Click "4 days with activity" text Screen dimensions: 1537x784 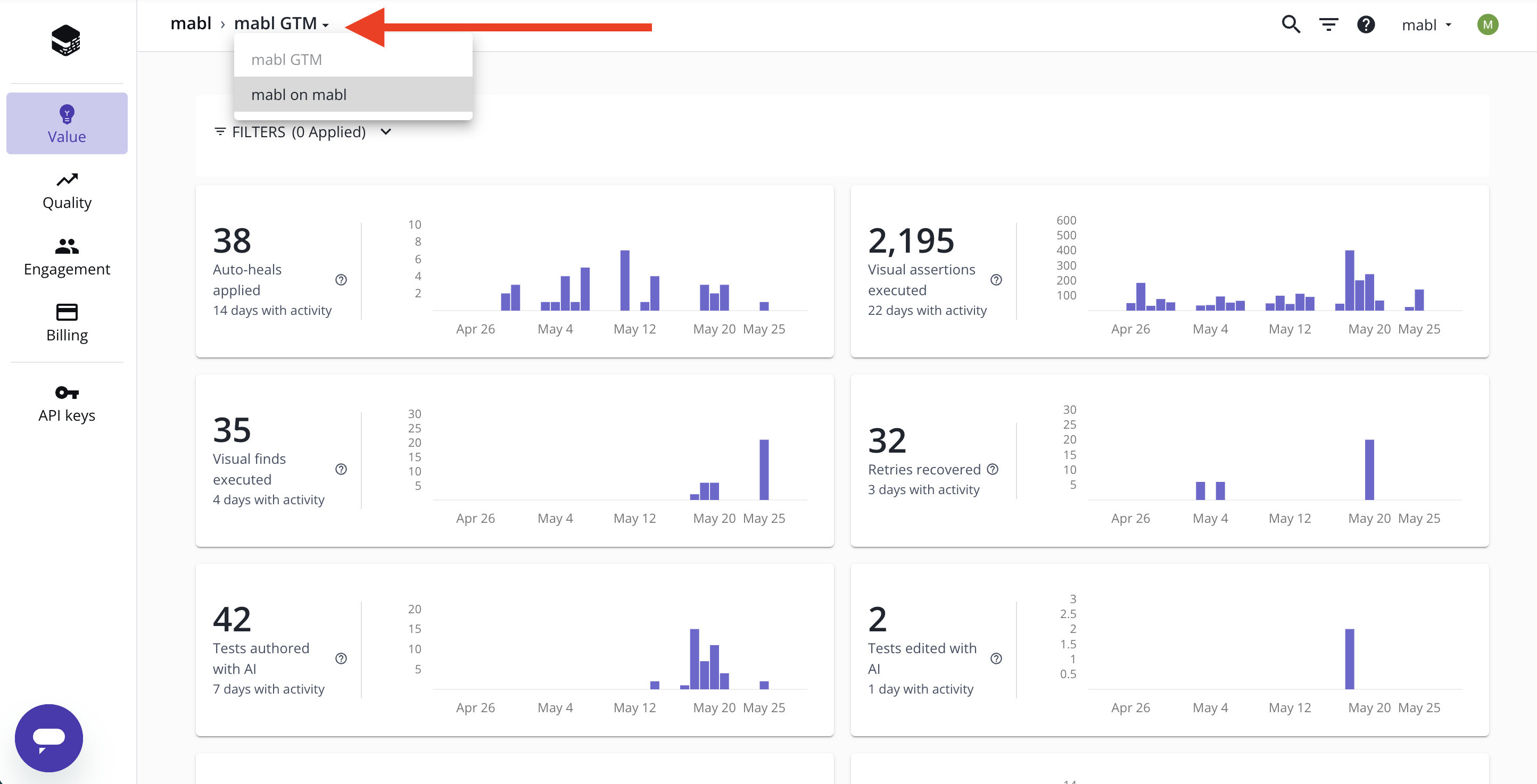[269, 499]
